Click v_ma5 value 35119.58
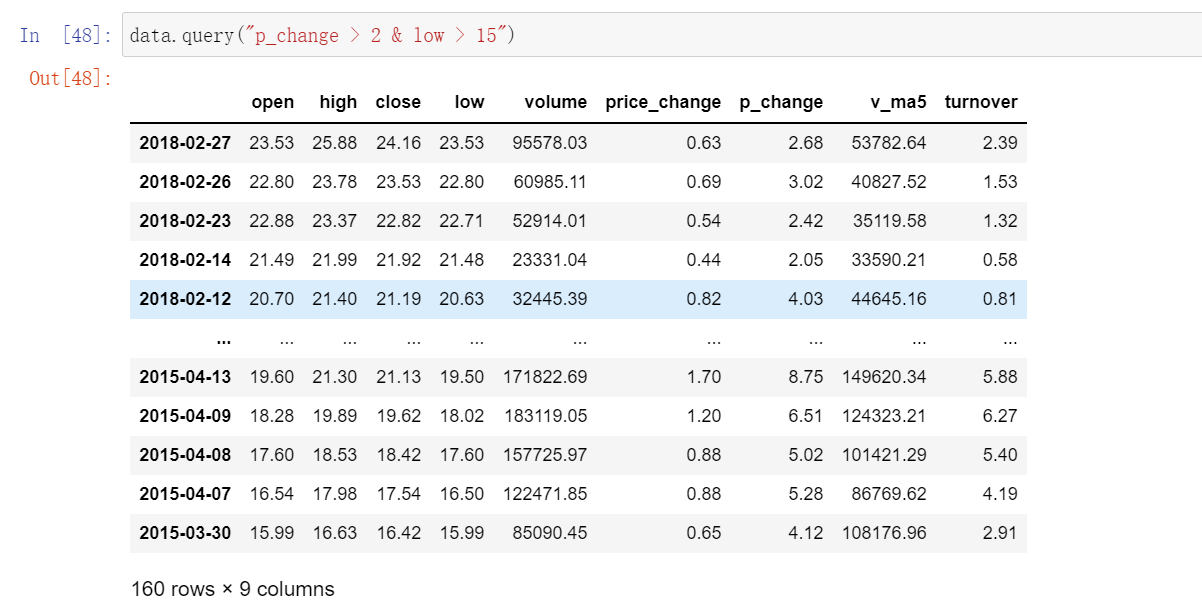 889,221
